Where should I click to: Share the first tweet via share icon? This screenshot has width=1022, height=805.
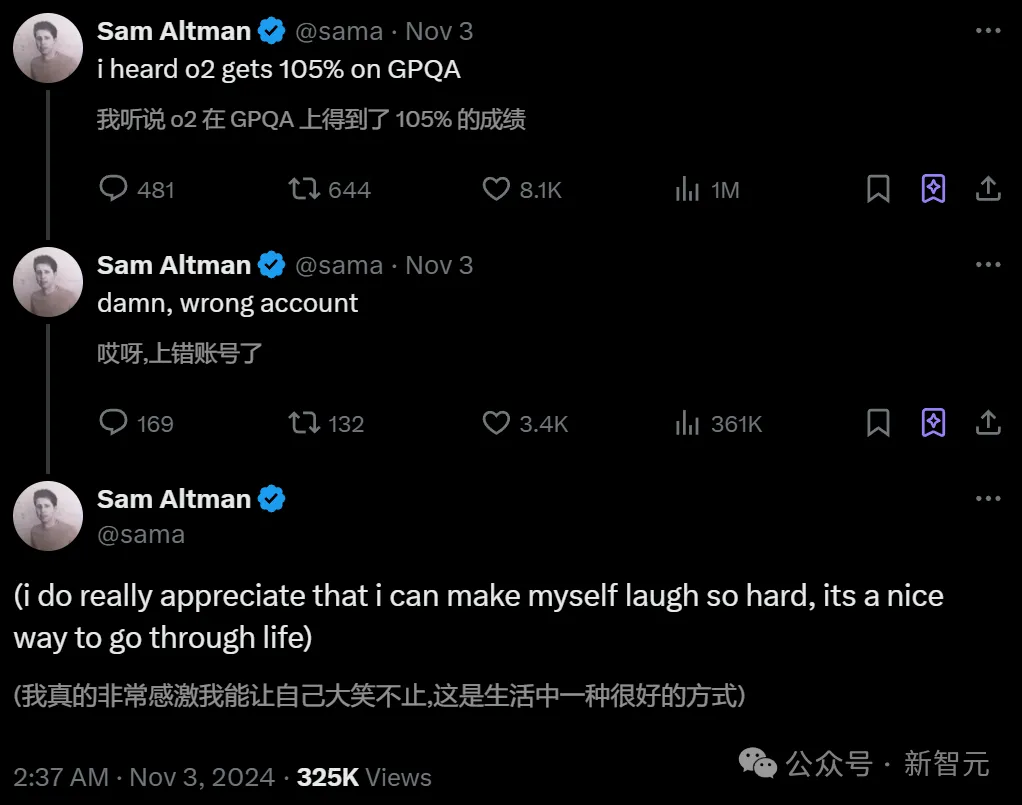pos(988,188)
